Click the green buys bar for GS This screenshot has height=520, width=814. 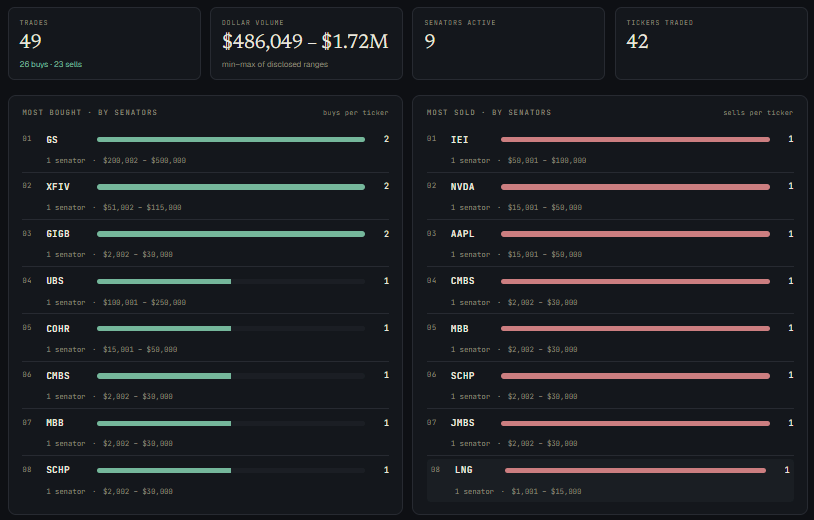[231, 140]
